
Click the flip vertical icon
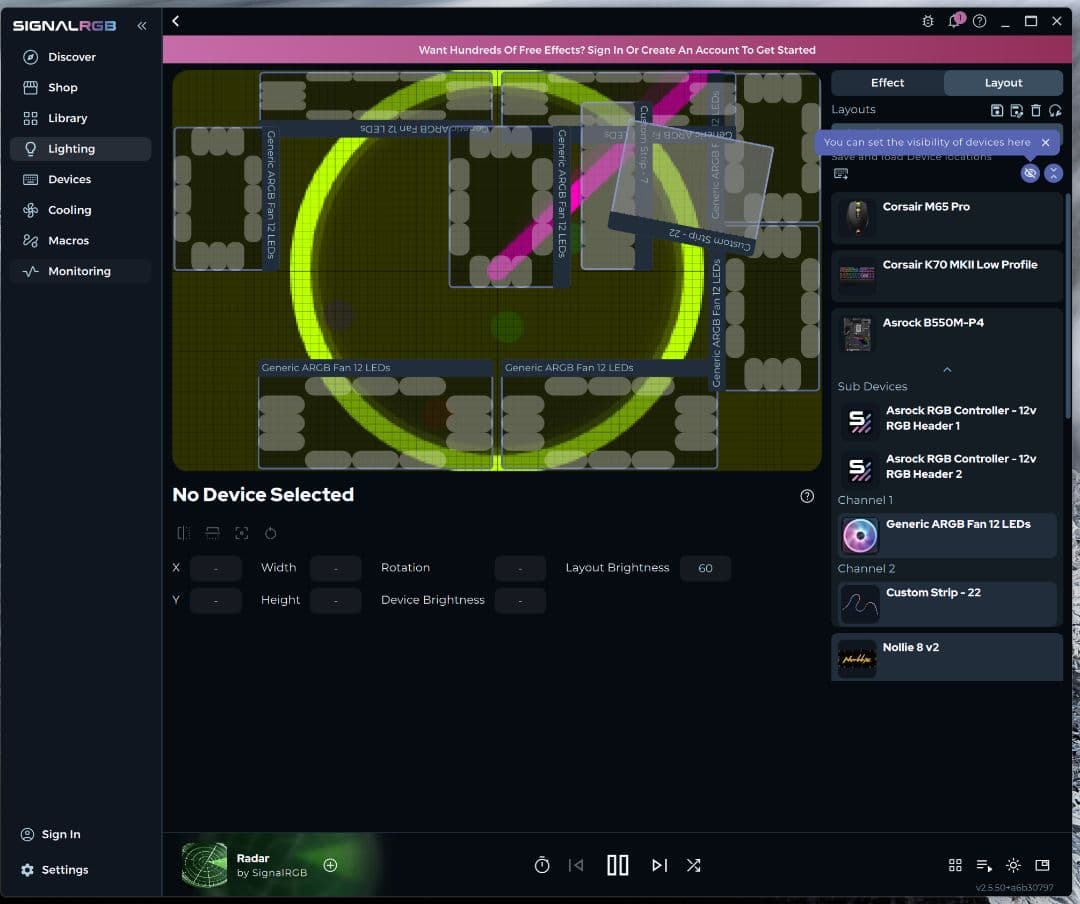212,533
